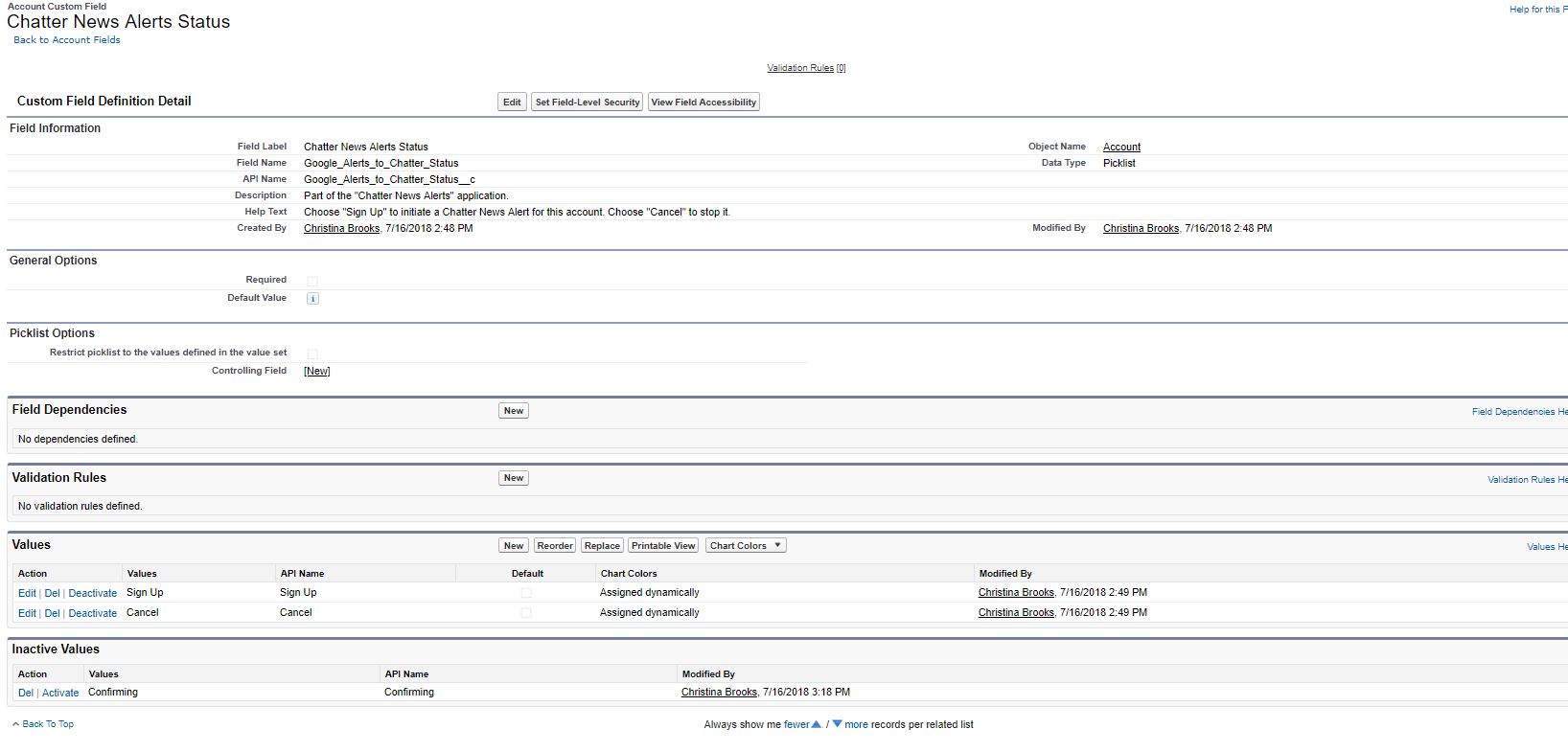1568x752 pixels.
Task: Click the Default Value info icon
Action: click(312, 299)
